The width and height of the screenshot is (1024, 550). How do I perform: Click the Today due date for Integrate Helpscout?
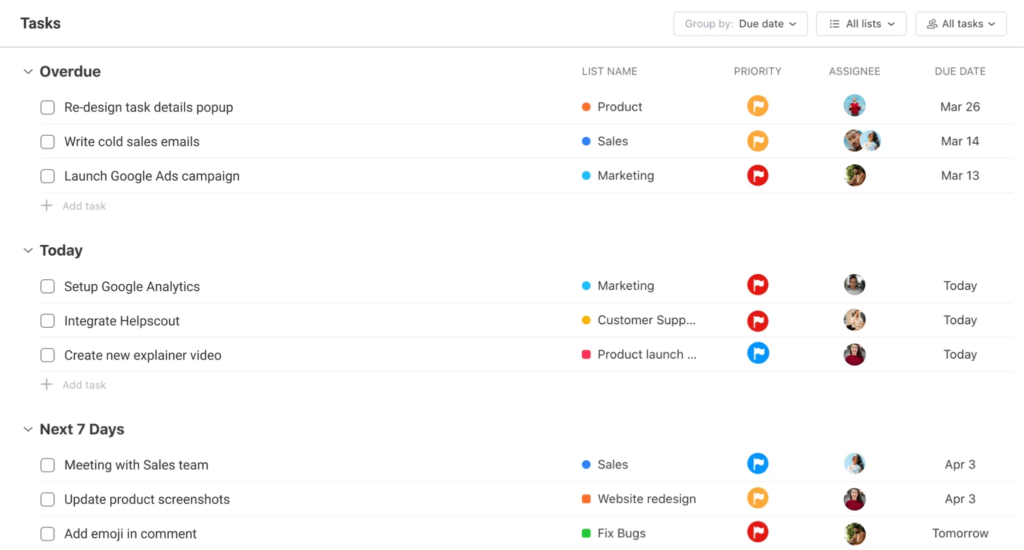pos(960,320)
